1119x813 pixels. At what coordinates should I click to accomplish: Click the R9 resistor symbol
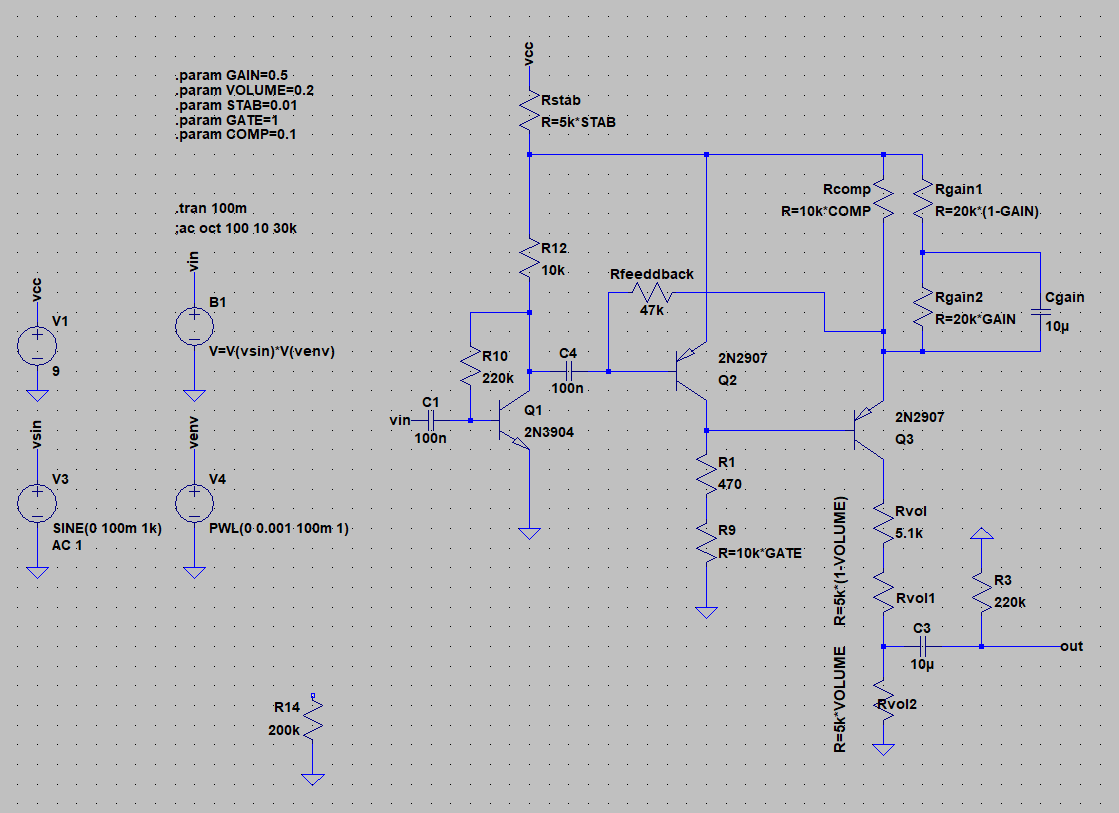point(707,542)
